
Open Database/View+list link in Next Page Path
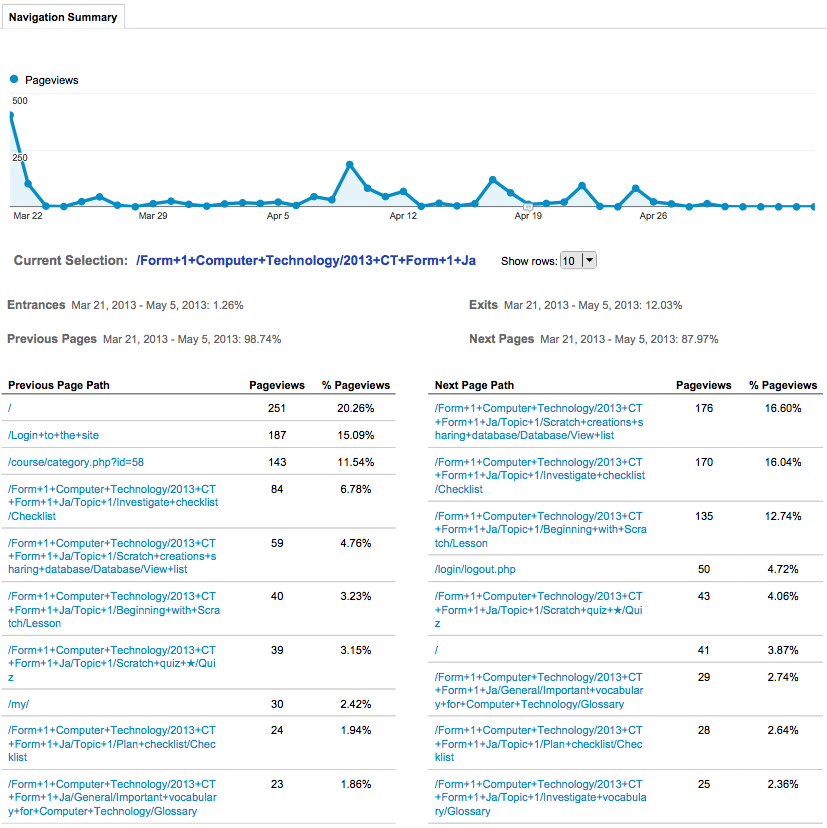[539, 422]
